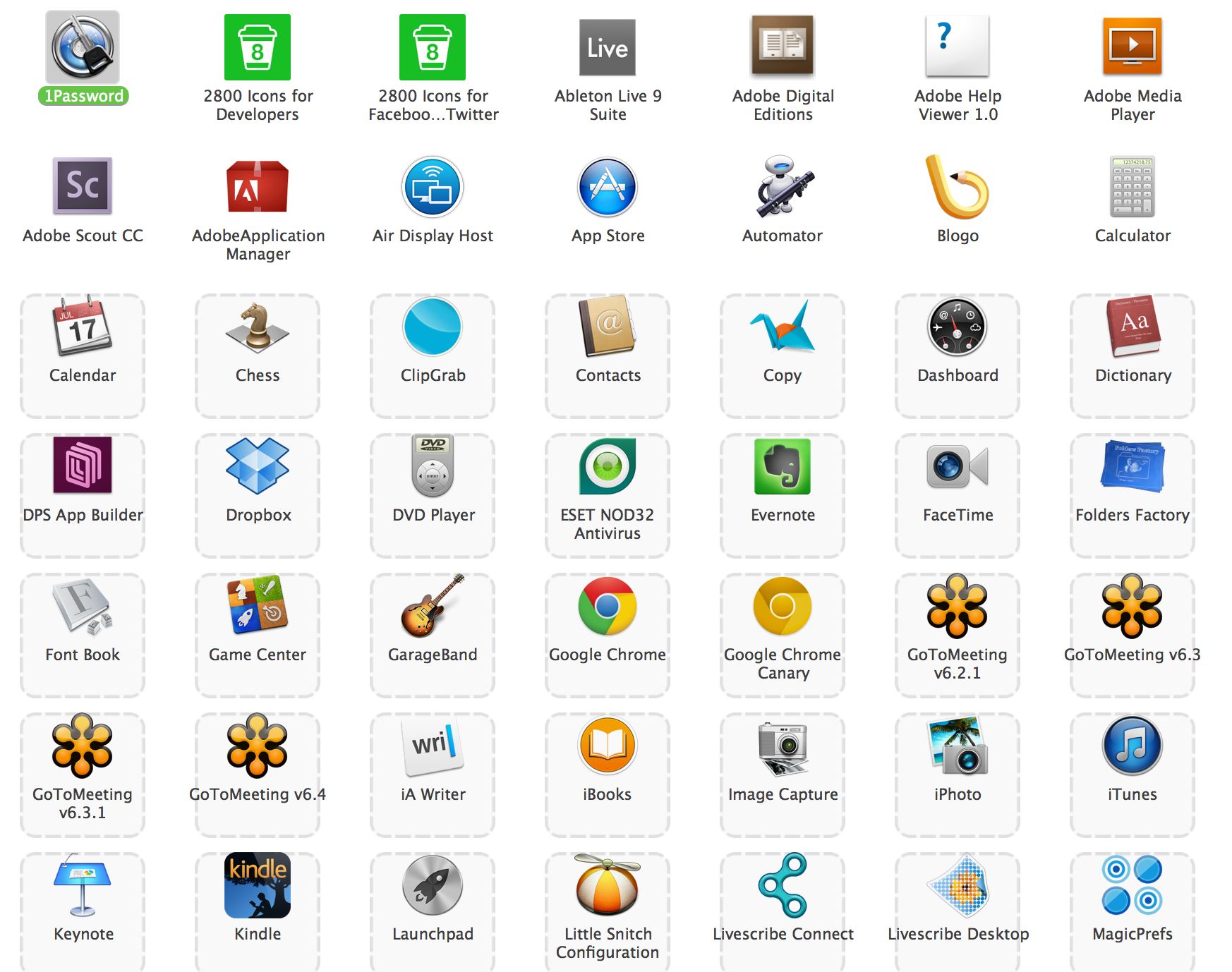Open the Air Display Host icon
The height and width of the screenshot is (972, 1232).
[x=433, y=187]
